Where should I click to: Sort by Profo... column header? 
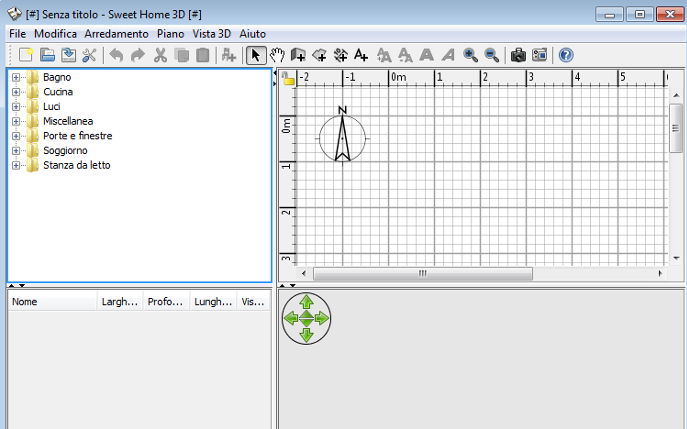tap(165, 301)
